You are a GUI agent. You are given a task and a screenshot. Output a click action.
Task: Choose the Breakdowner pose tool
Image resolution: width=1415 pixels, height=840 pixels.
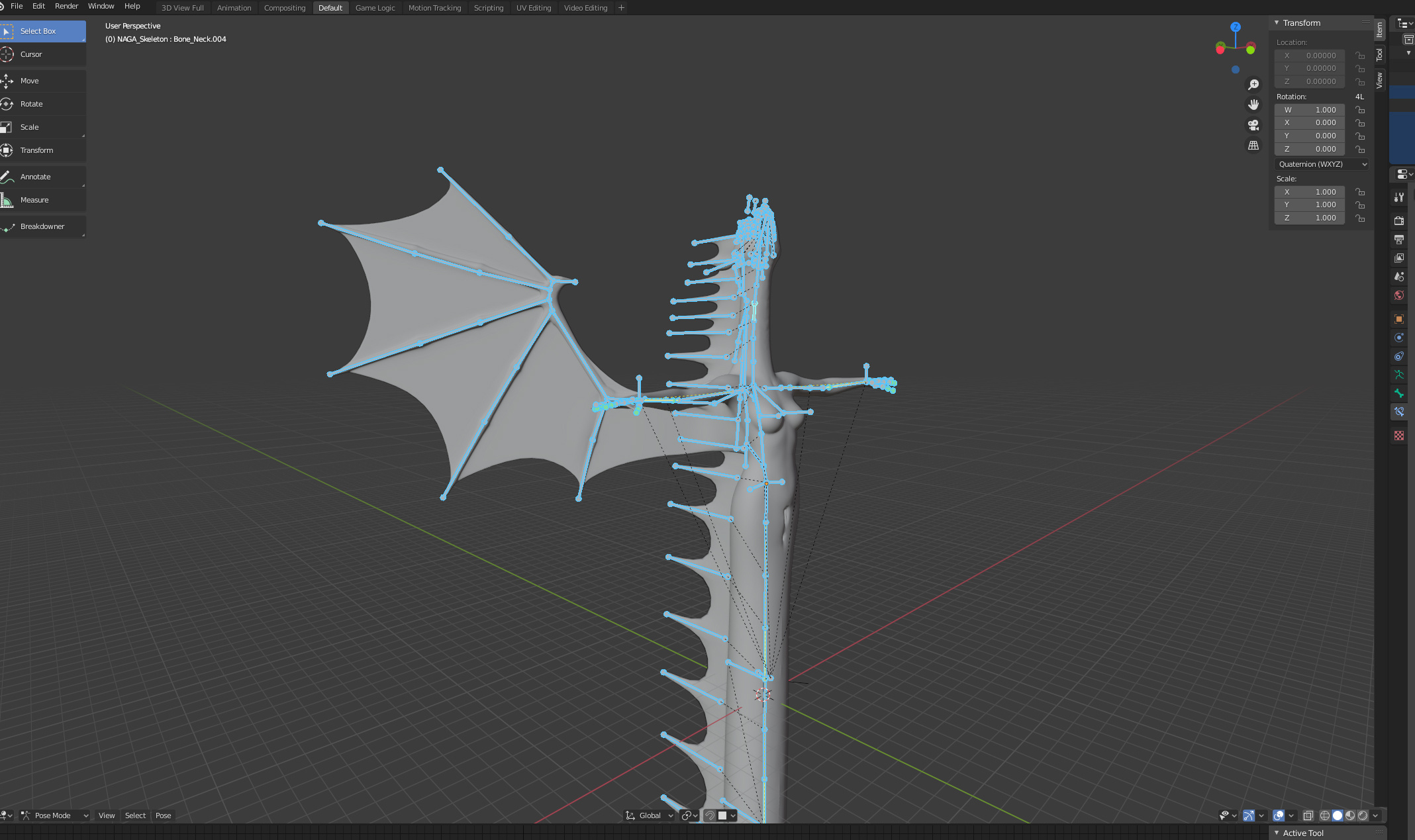pyautogui.click(x=42, y=226)
